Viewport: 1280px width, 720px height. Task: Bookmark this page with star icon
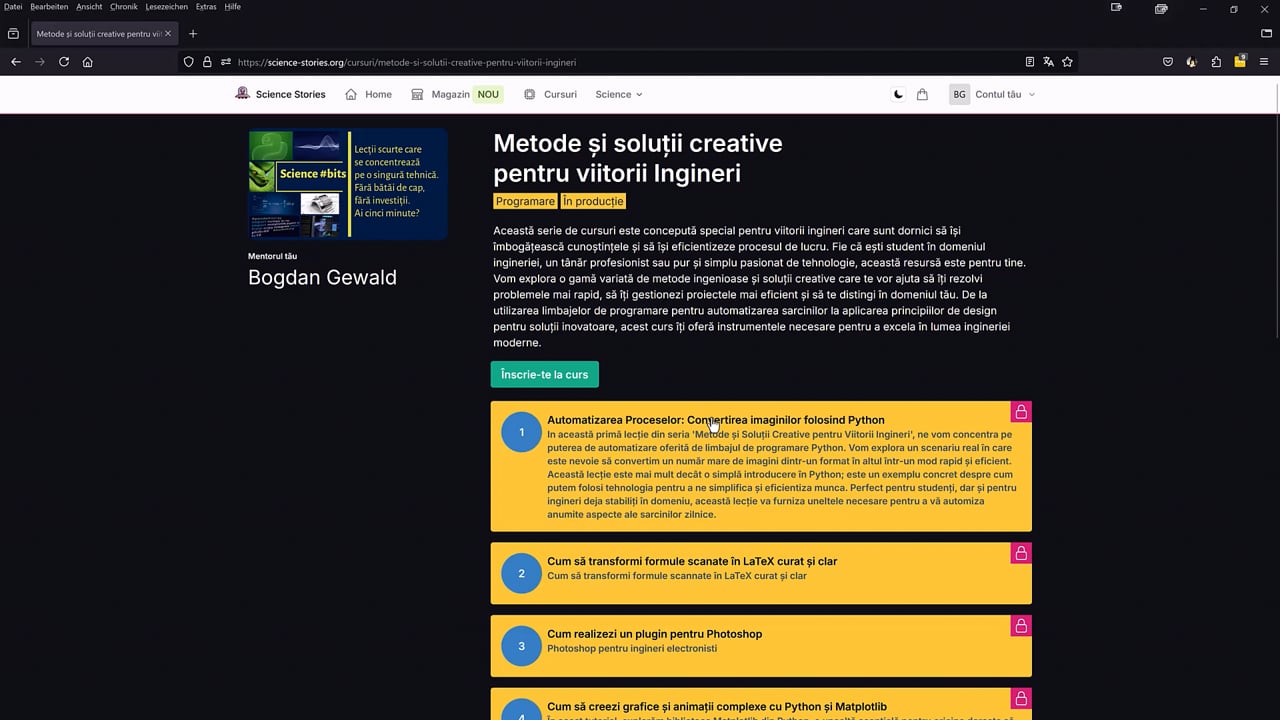point(1067,62)
